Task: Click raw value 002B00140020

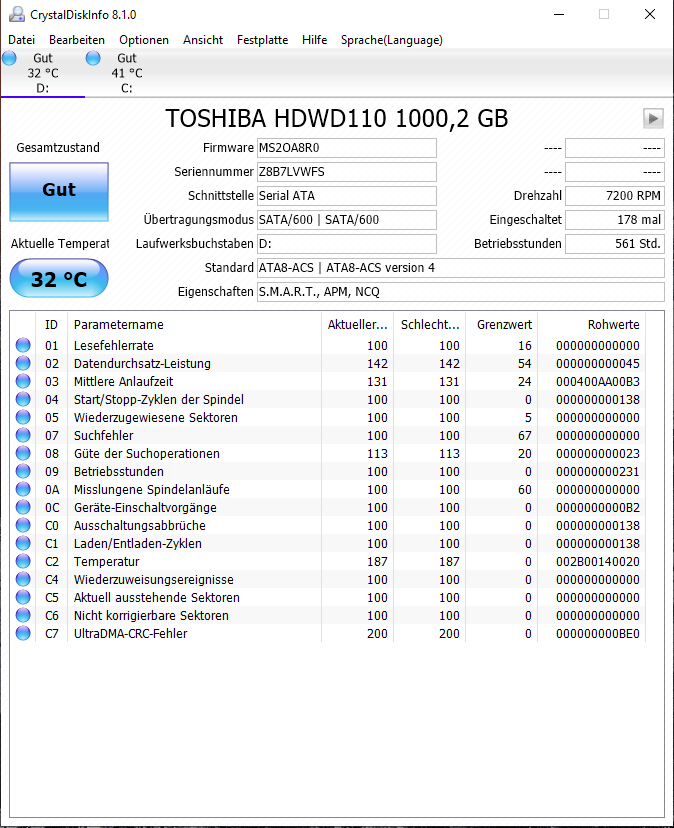Action: pos(597,561)
